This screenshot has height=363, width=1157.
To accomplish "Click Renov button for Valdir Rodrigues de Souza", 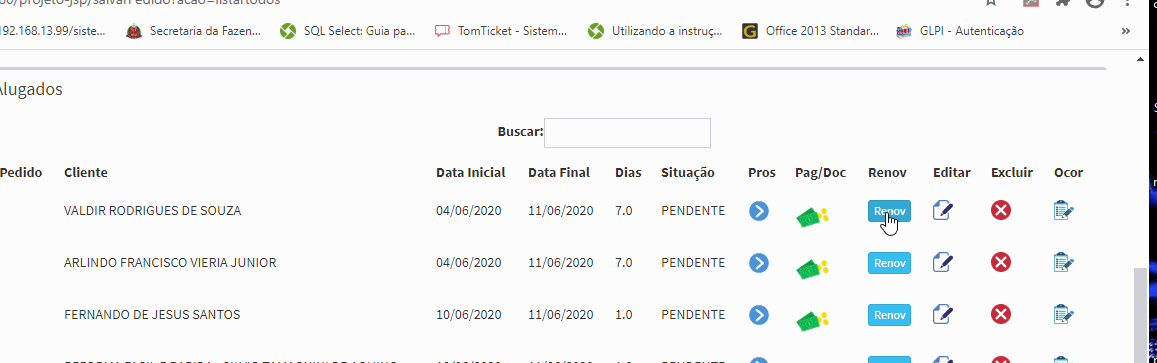I will pos(889,211).
